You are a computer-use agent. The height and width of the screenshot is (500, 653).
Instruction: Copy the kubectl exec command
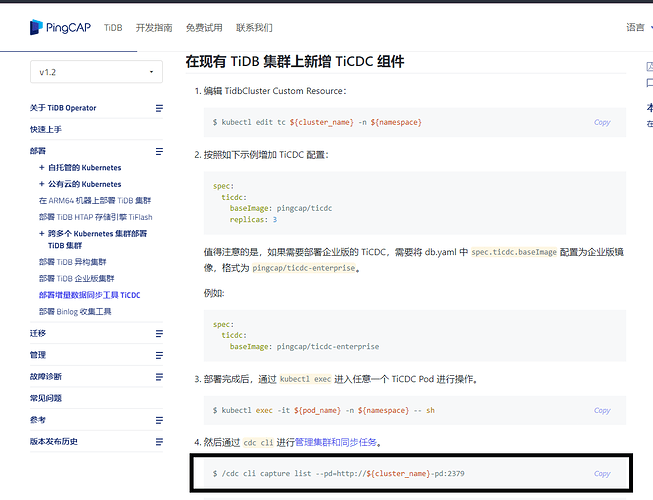602,410
